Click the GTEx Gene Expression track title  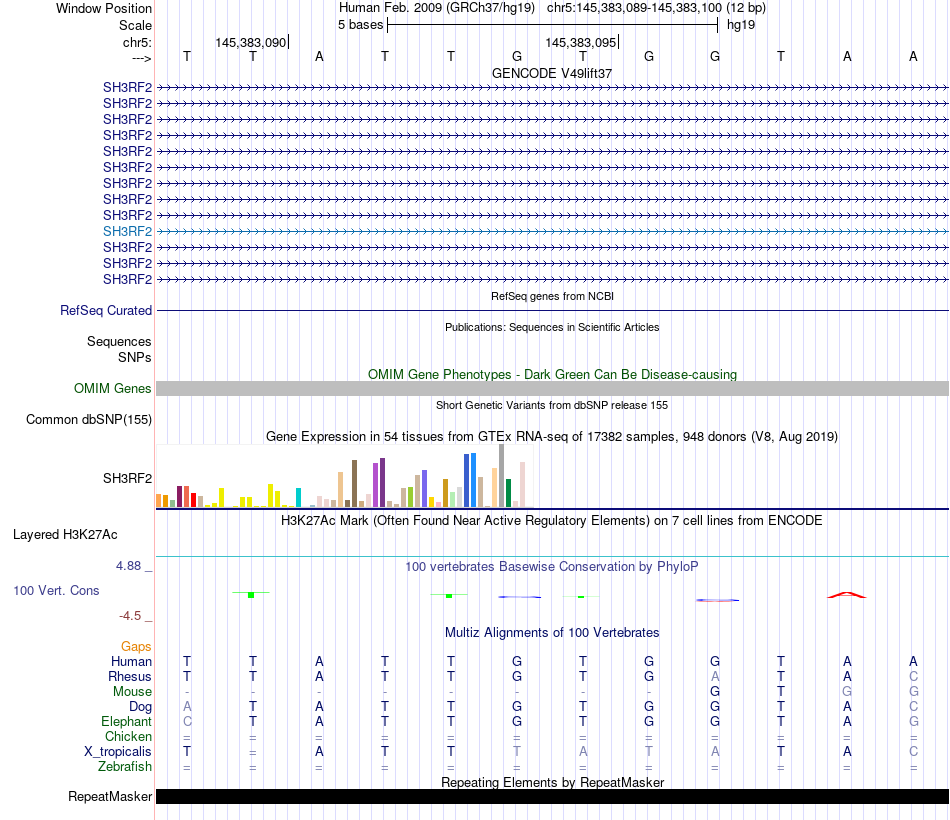(552, 436)
